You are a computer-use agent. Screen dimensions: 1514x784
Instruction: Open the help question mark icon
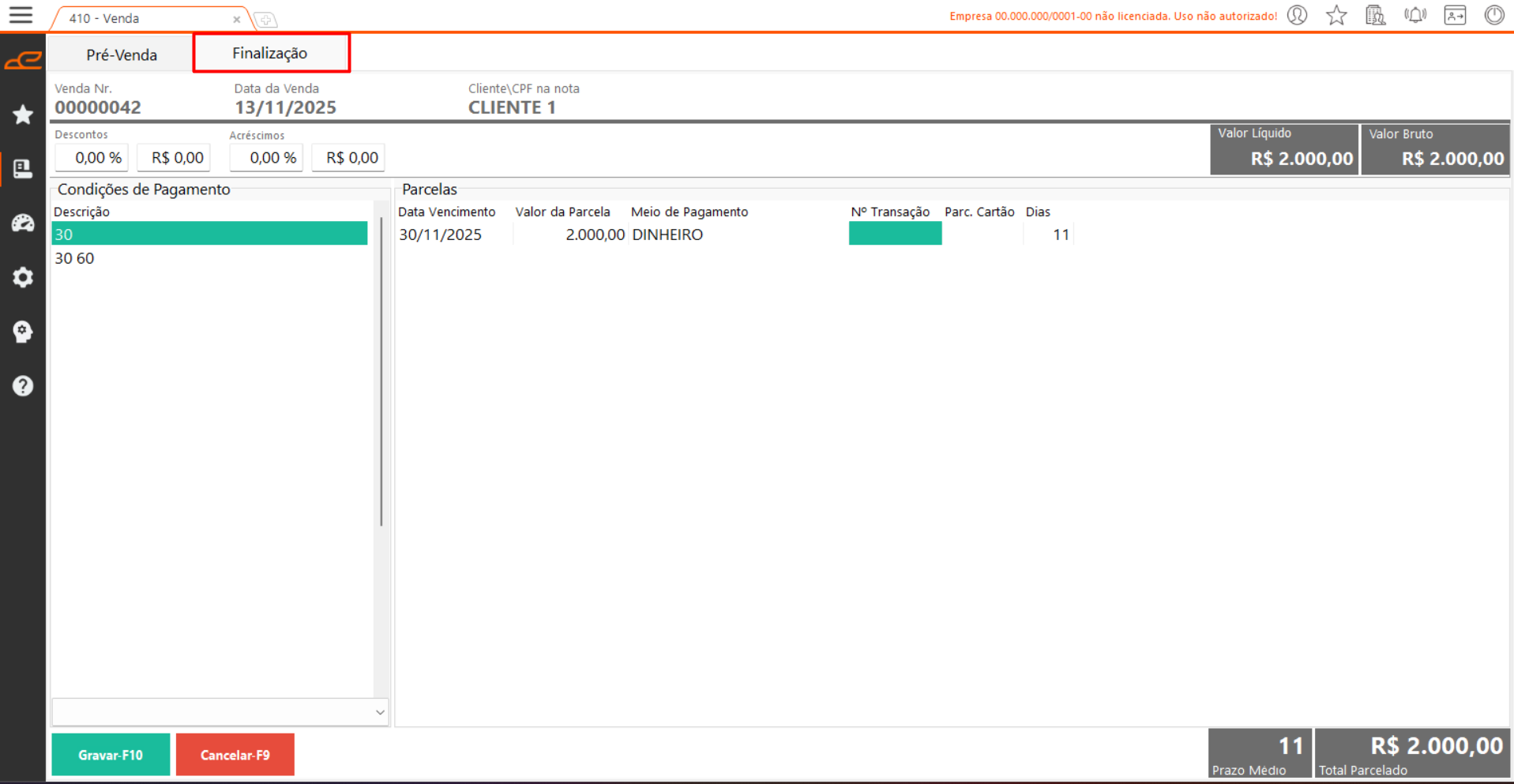[23, 386]
